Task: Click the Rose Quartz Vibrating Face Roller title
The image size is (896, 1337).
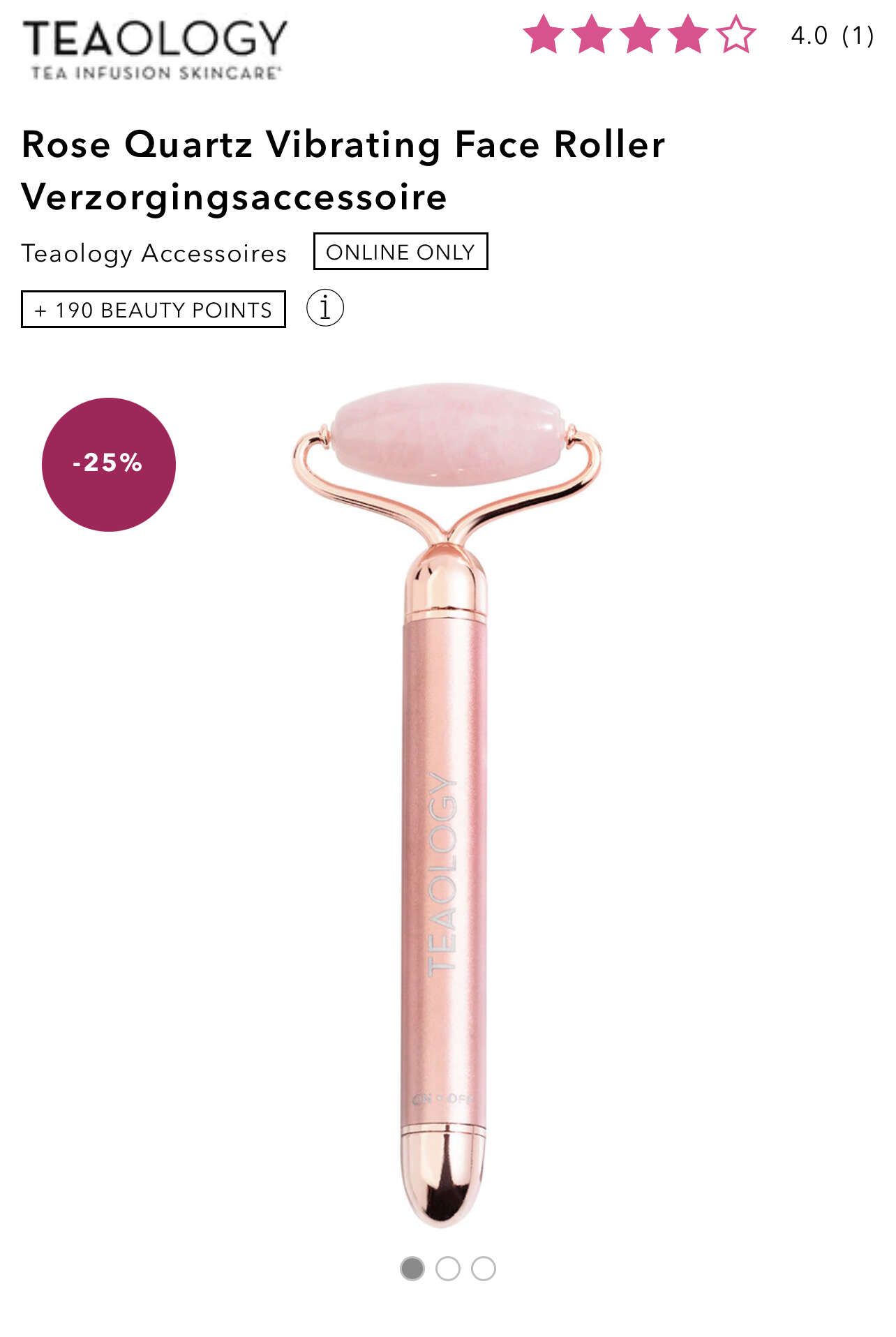Action: [x=343, y=144]
